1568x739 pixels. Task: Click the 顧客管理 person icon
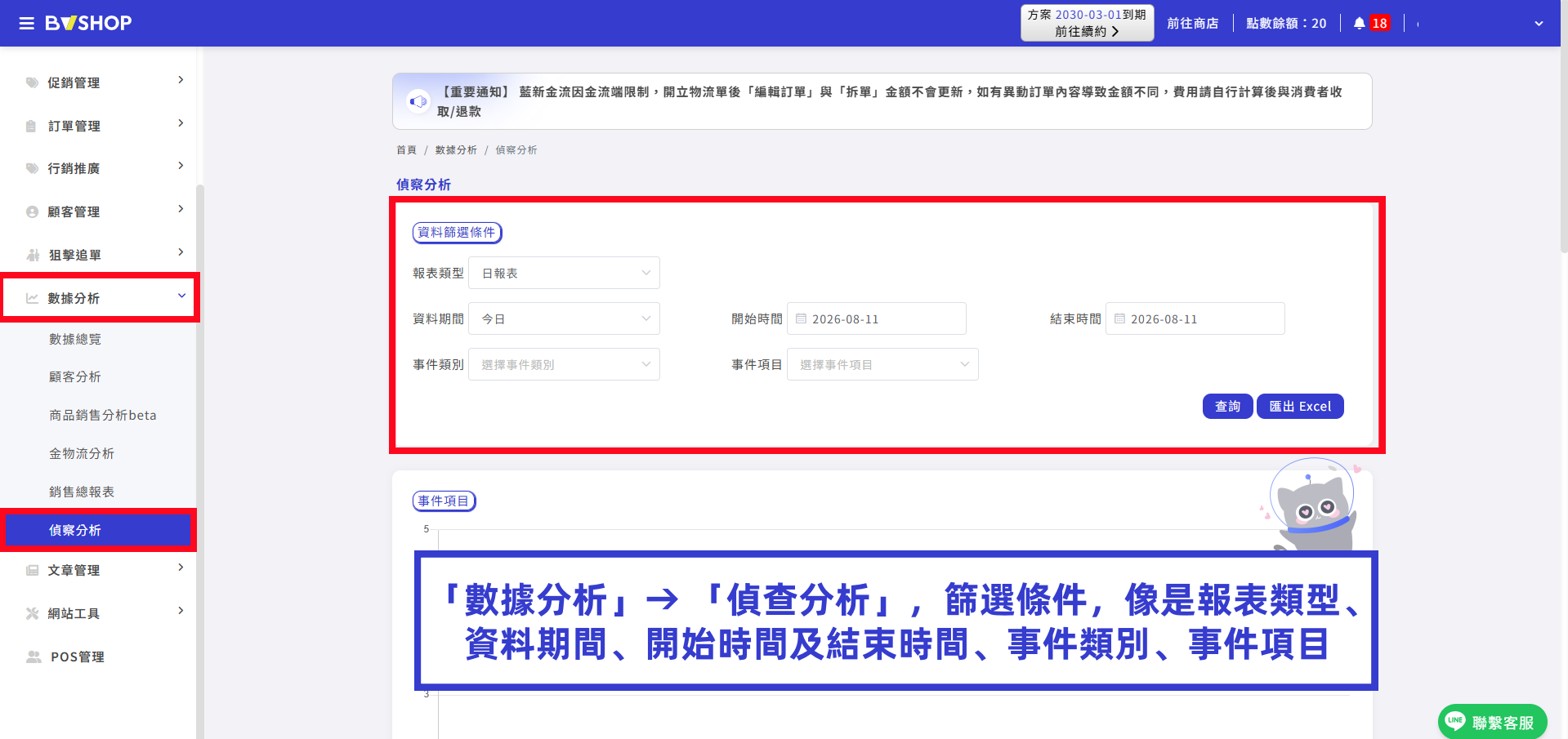[33, 211]
